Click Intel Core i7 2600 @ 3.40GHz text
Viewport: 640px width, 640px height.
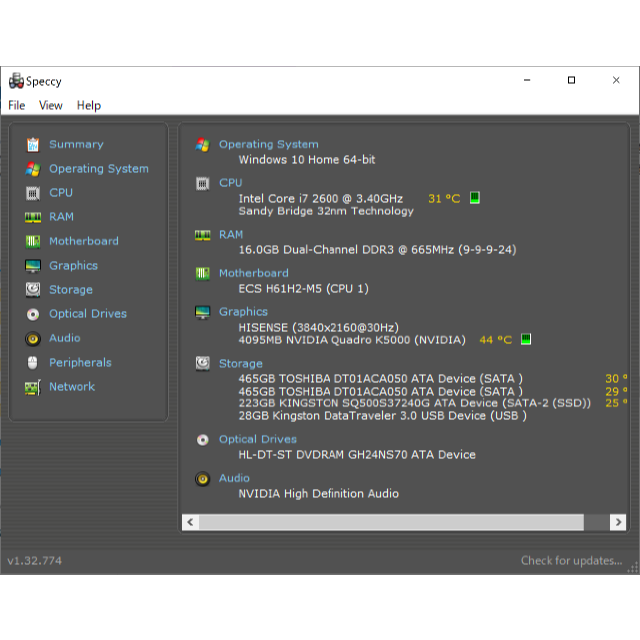click(x=321, y=199)
